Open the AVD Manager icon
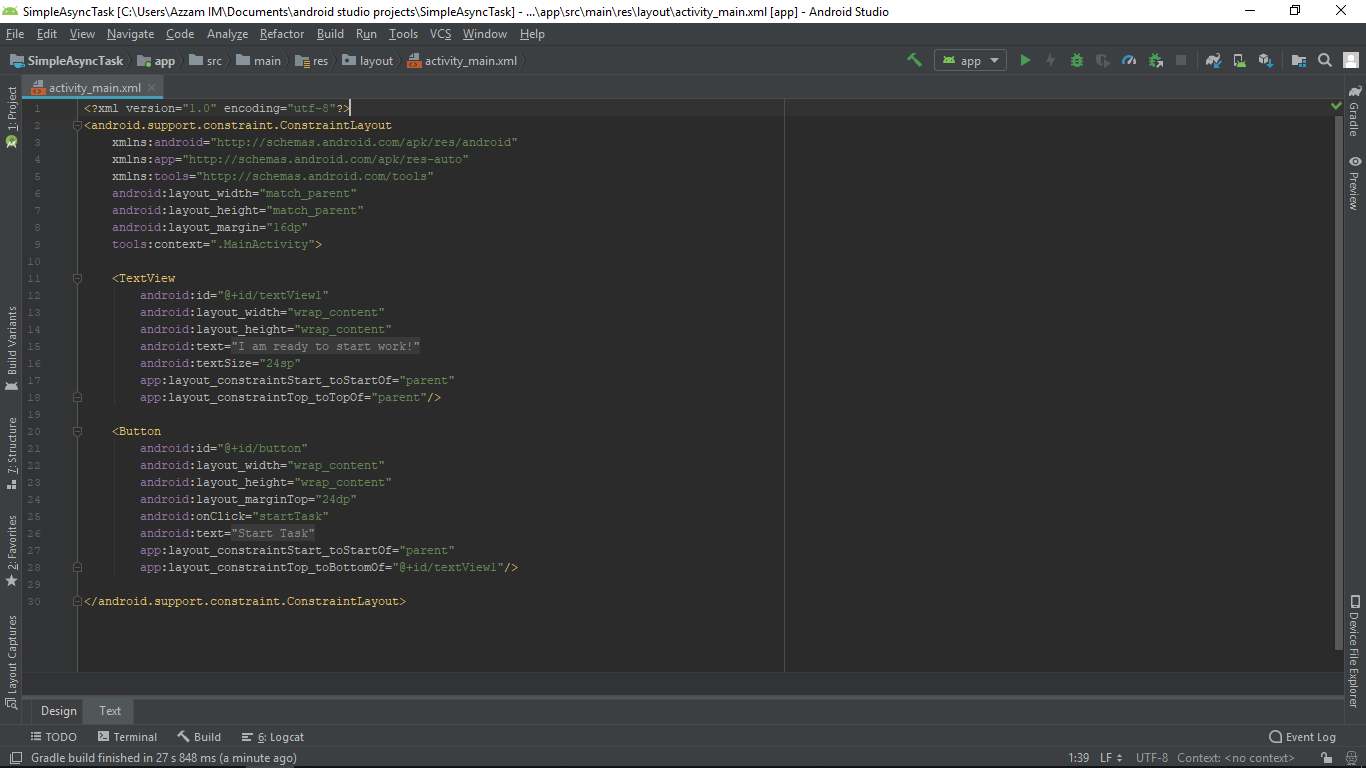 1239,60
